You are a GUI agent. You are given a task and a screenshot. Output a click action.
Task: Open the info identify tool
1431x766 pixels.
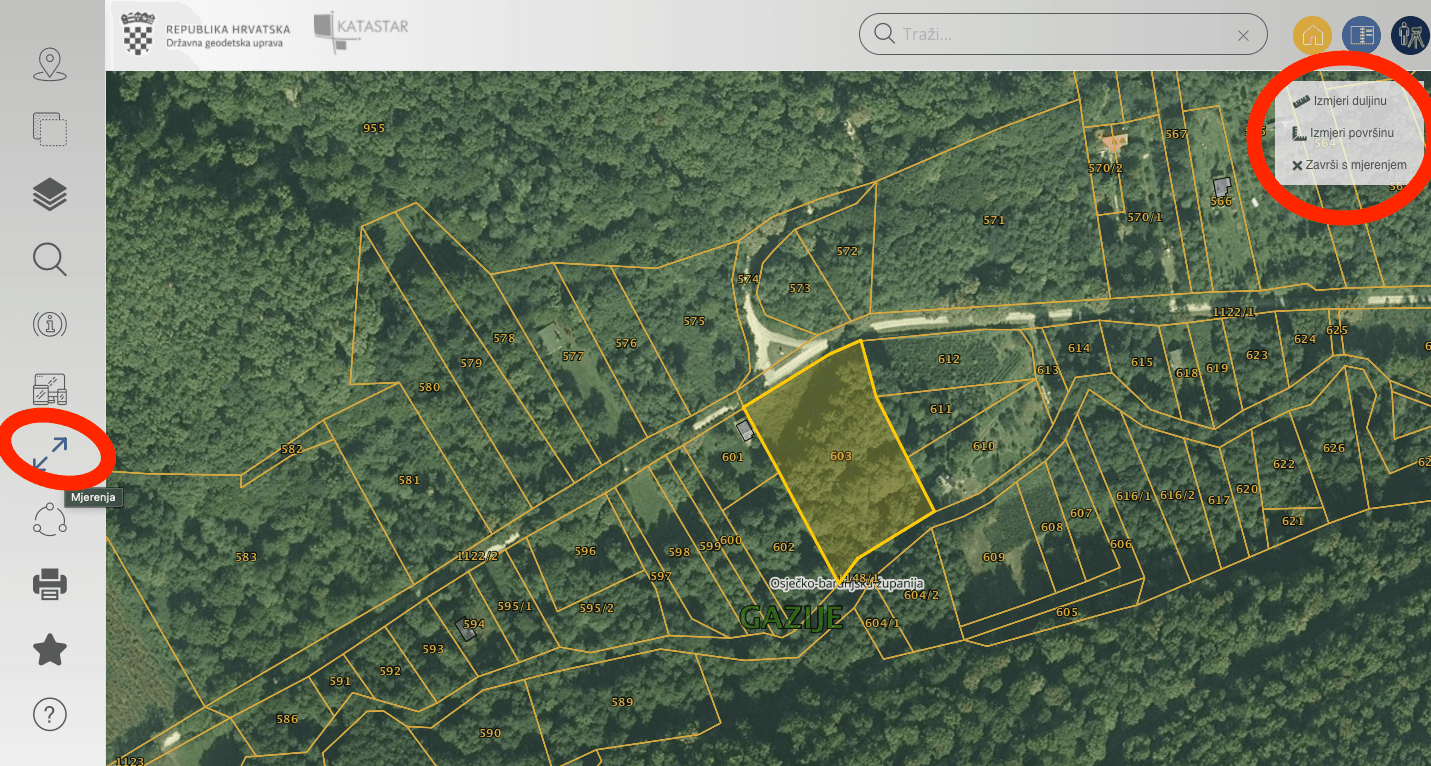(50, 324)
